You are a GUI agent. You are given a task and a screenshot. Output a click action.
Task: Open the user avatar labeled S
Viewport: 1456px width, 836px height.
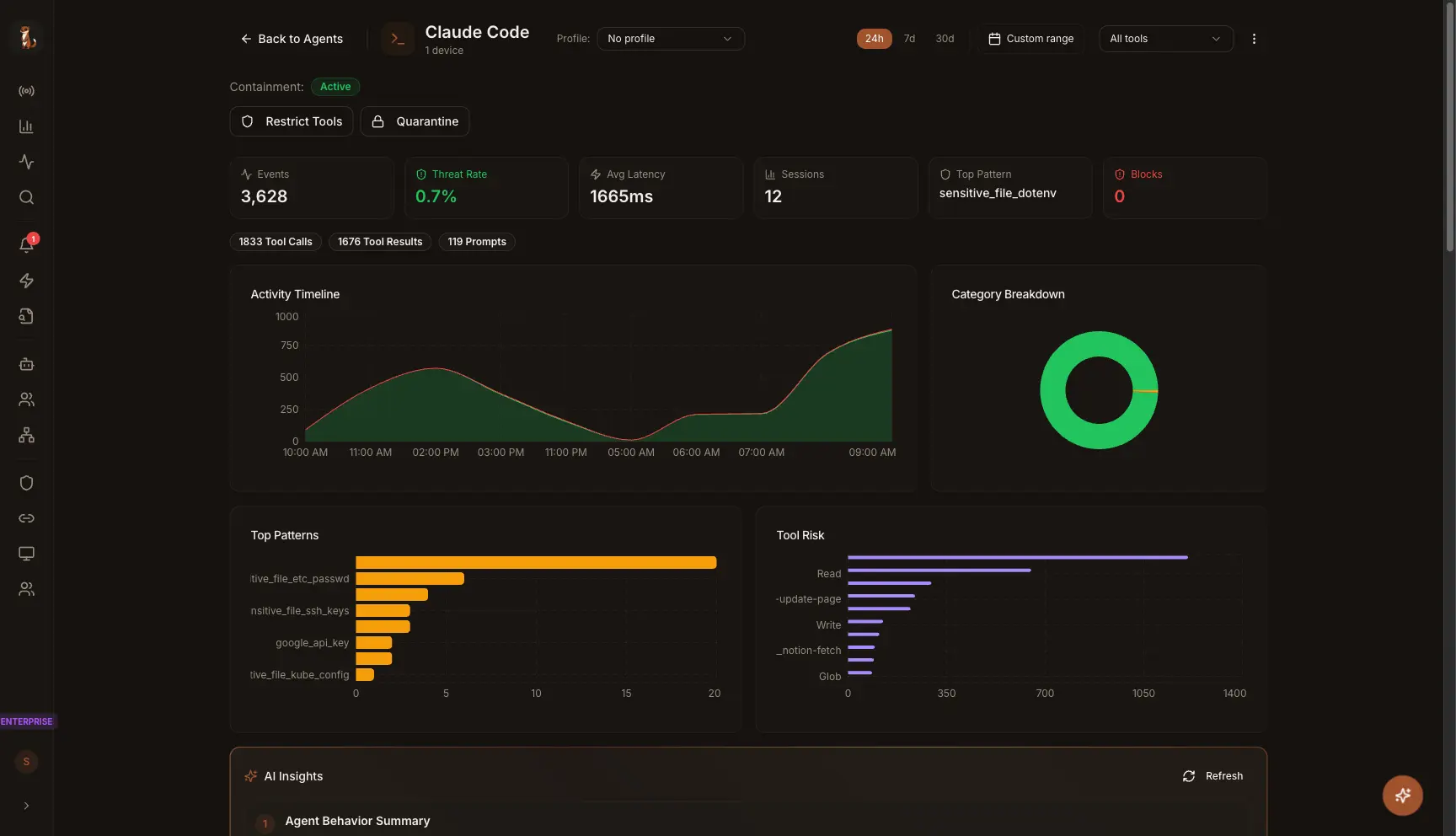pyautogui.click(x=26, y=762)
